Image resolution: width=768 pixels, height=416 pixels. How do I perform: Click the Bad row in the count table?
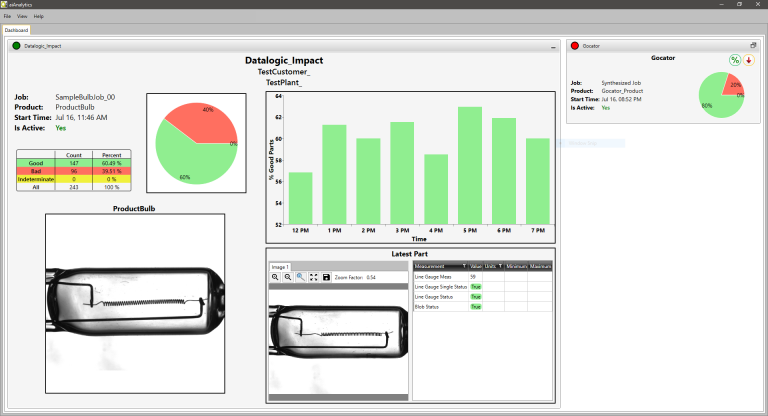point(73,171)
